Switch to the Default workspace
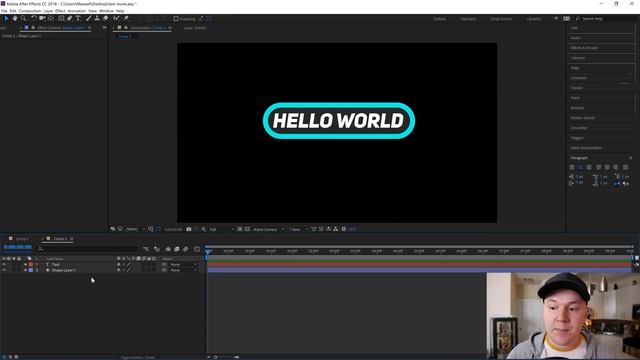The width and height of the screenshot is (640, 360). tap(440, 19)
